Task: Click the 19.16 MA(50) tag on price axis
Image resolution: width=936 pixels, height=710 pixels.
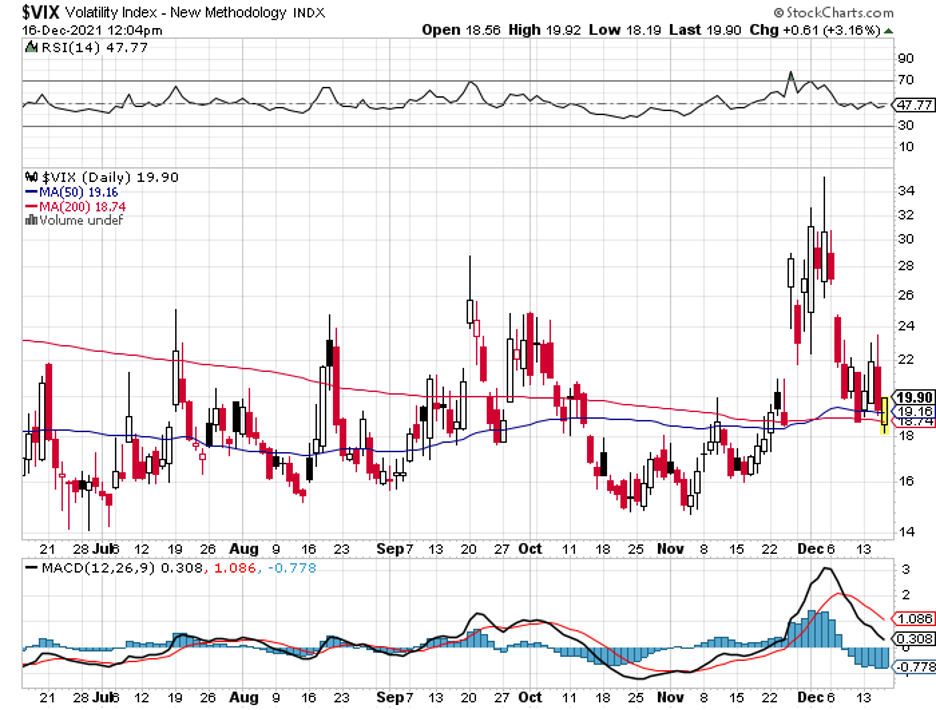Action: coord(914,411)
